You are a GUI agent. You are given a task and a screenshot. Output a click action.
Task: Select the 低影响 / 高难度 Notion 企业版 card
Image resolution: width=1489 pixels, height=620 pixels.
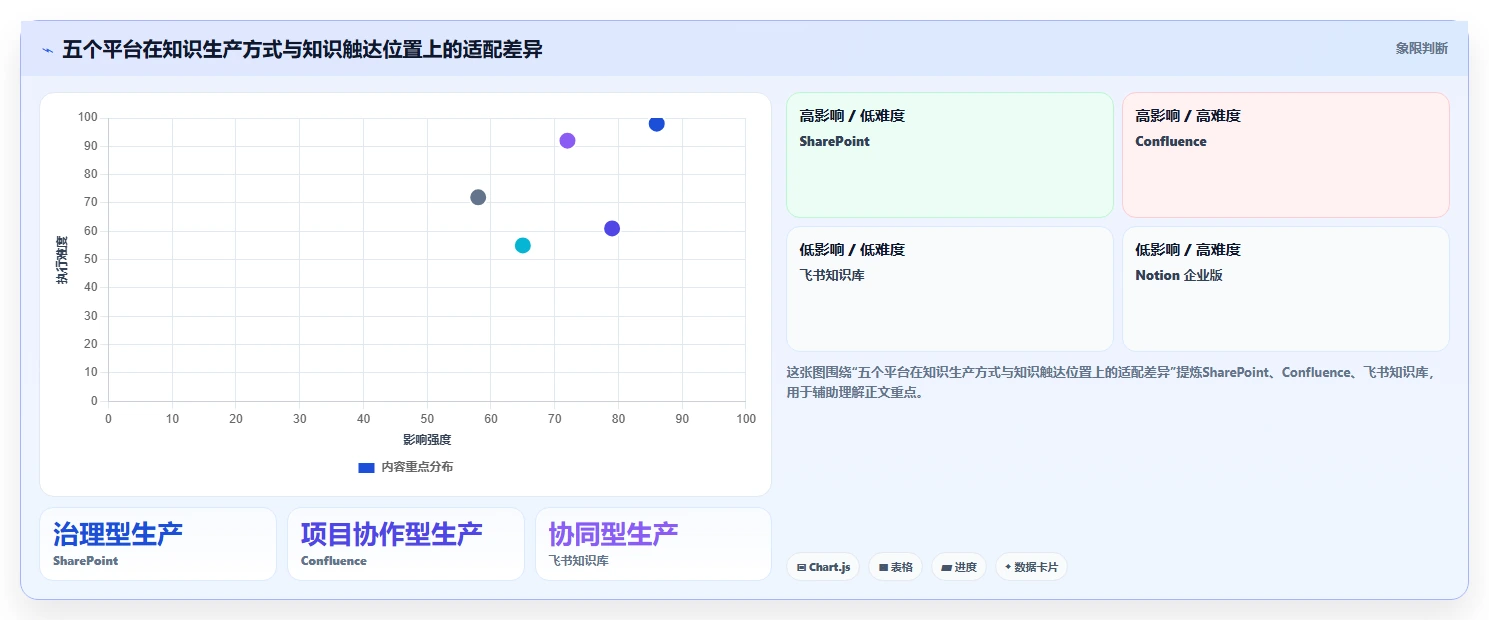pos(1285,289)
